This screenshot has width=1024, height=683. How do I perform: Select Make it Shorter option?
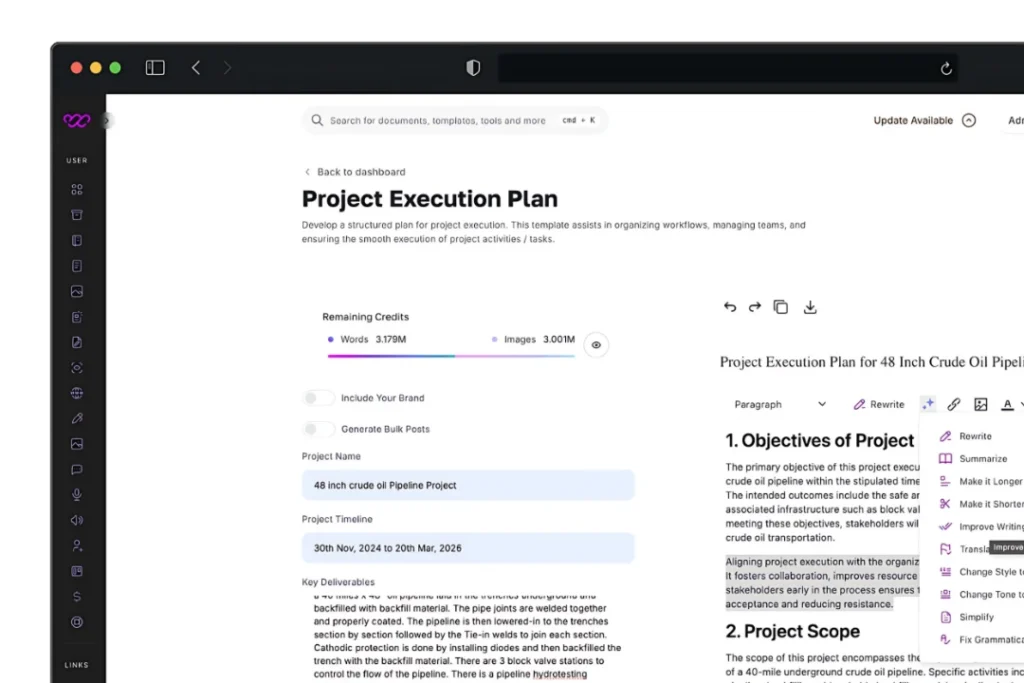(x=981, y=504)
